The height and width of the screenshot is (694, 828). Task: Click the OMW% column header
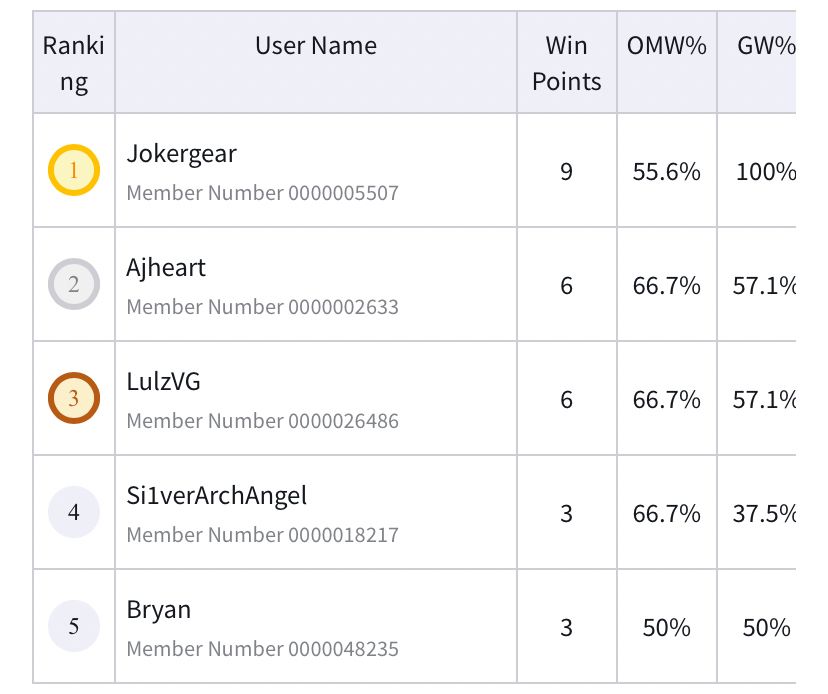[666, 45]
